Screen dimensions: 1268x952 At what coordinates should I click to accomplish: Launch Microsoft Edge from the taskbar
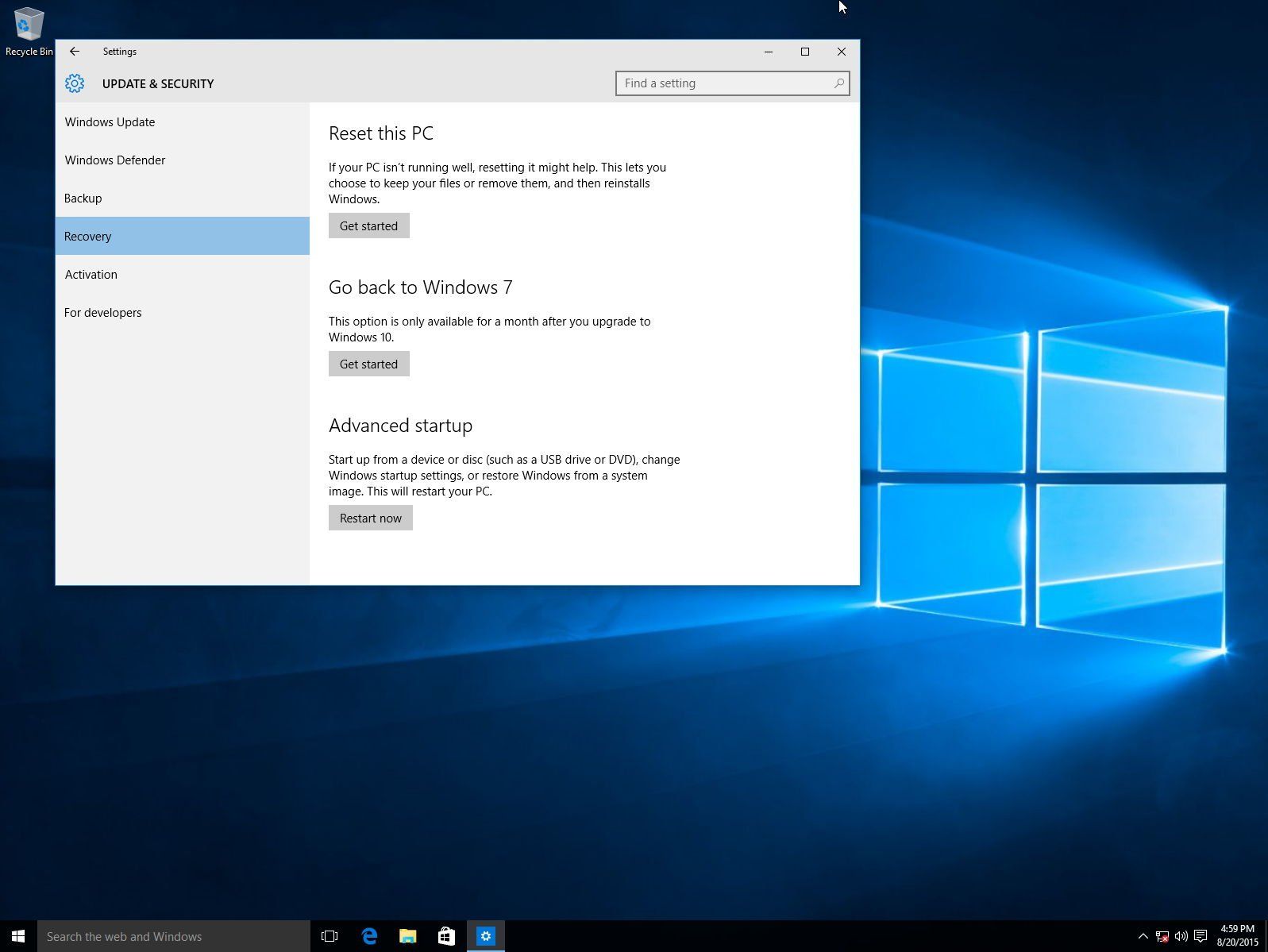369,936
